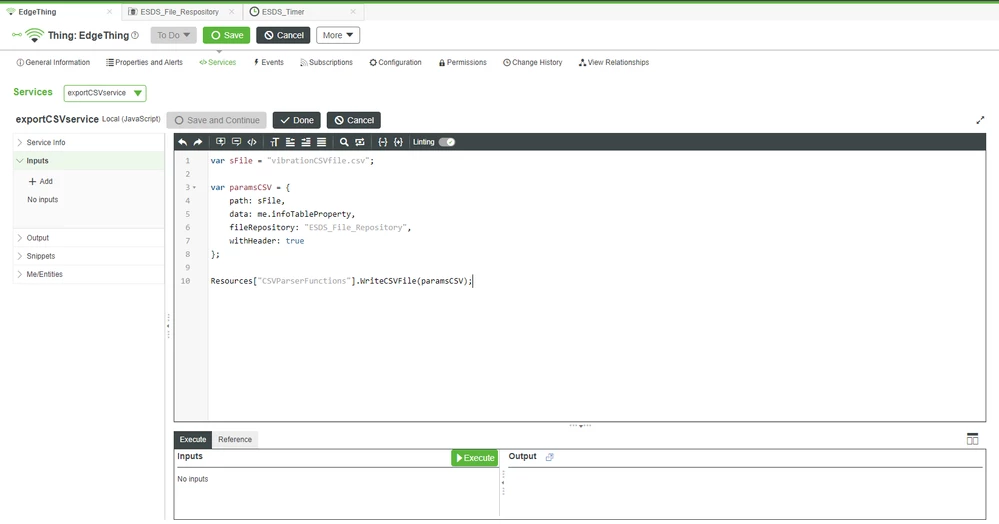
Task: Click the help icon next to Thing: EdgeThing
Action: click(134, 36)
